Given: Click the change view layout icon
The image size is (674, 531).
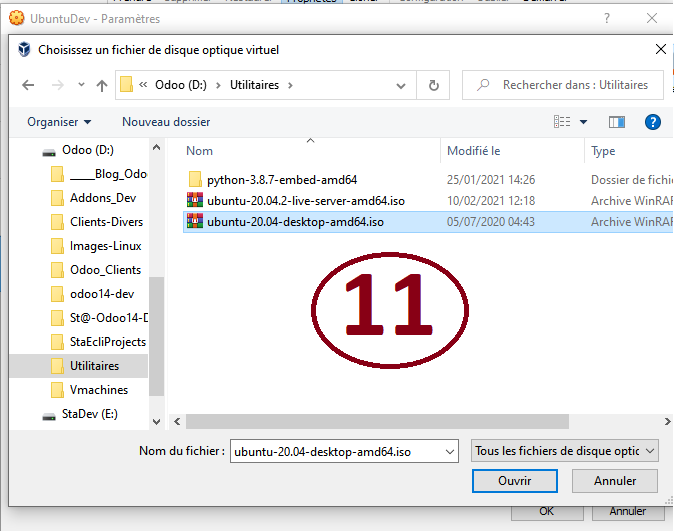Looking at the screenshot, I should (x=562, y=122).
